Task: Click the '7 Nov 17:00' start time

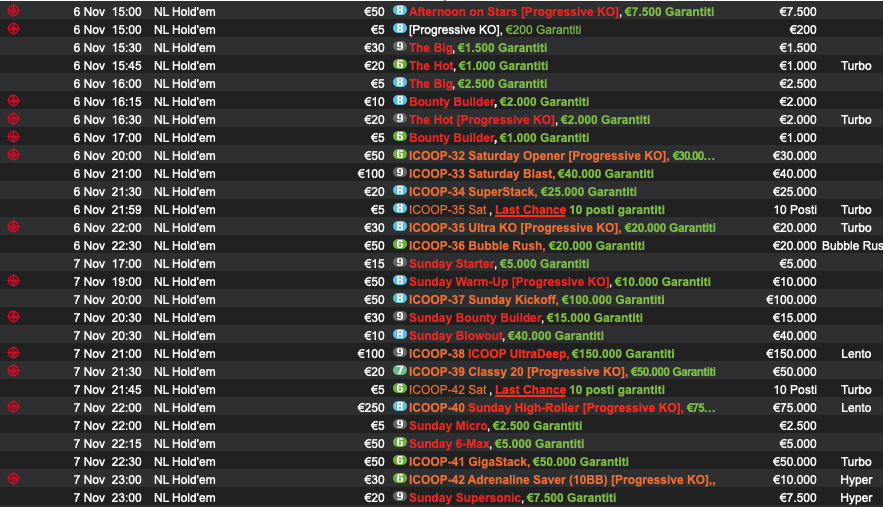Action: (x=107, y=264)
